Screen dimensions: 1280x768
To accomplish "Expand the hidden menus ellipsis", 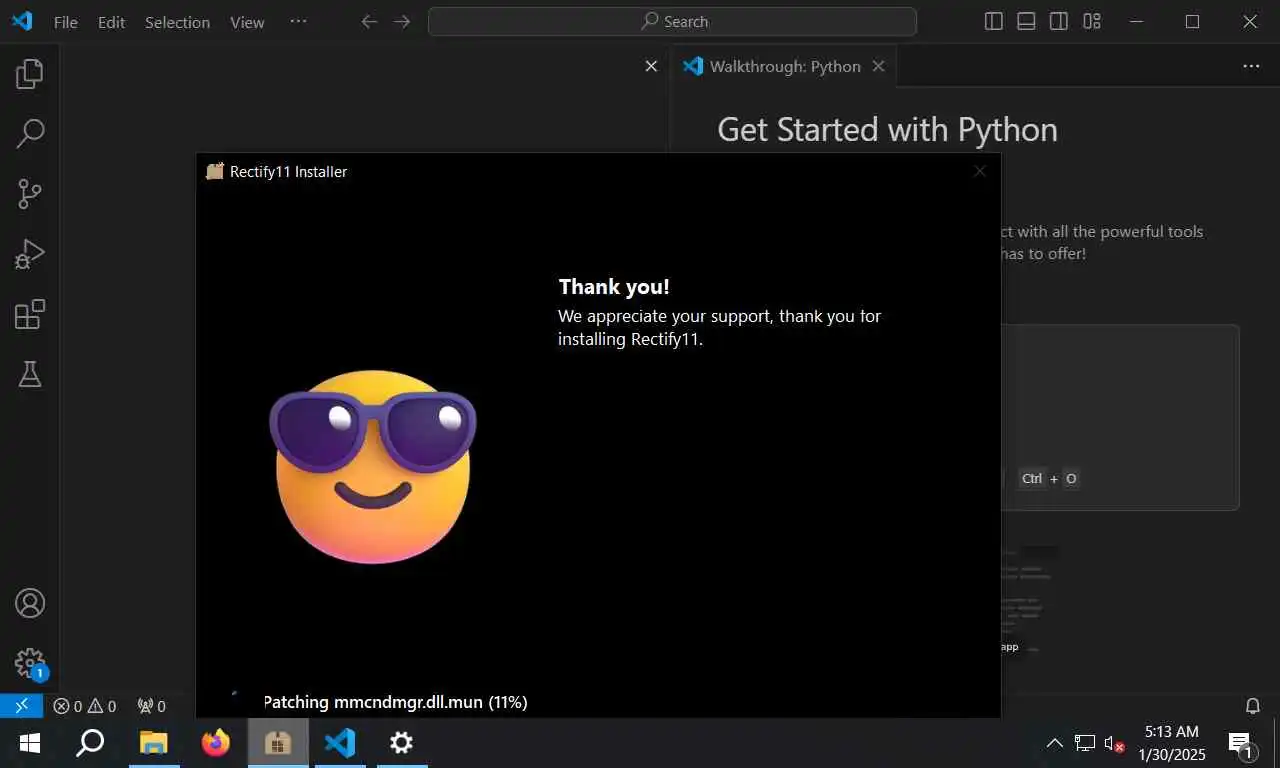I will [298, 21].
